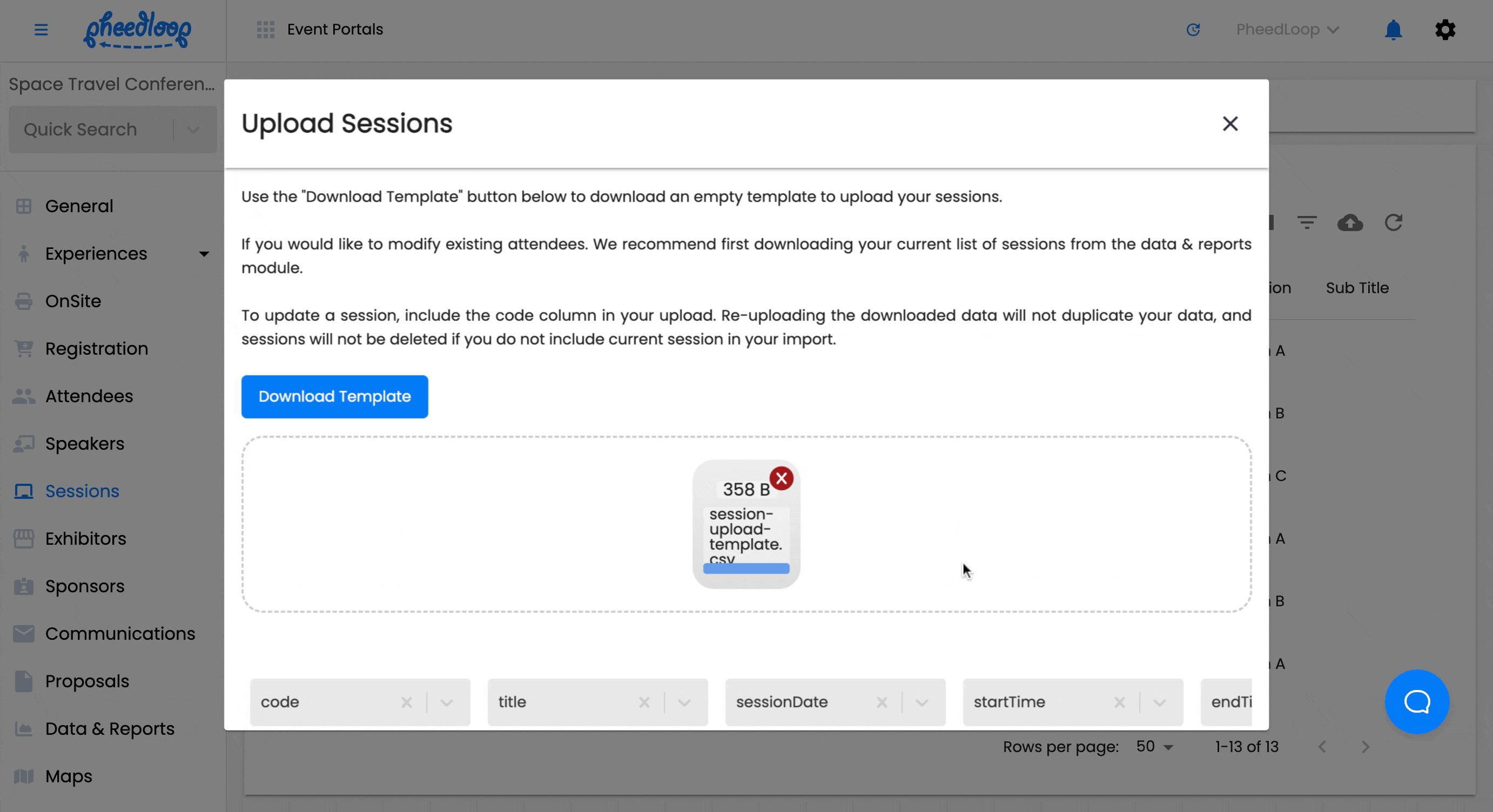Click the refresh icon near the table toolbar
Viewport: 1493px width, 812px height.
1394,223
